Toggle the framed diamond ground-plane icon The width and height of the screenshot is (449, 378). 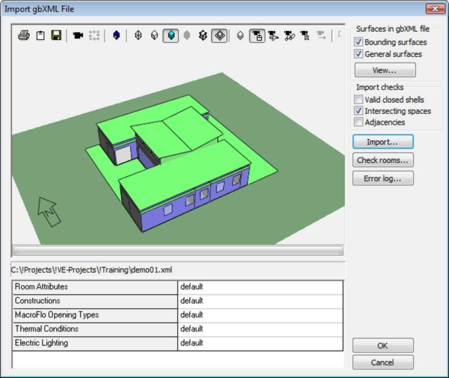pyautogui.click(x=219, y=35)
